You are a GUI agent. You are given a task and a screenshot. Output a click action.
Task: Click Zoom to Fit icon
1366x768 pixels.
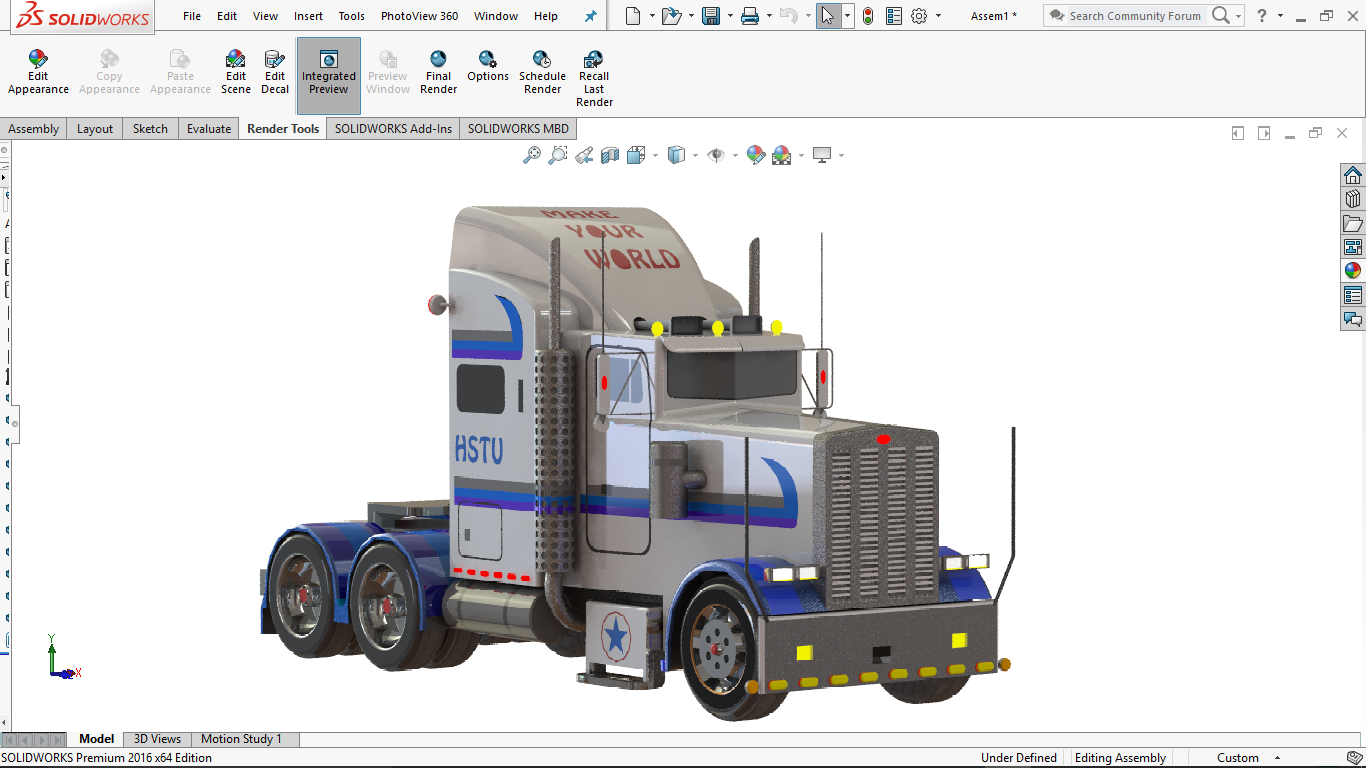point(532,155)
